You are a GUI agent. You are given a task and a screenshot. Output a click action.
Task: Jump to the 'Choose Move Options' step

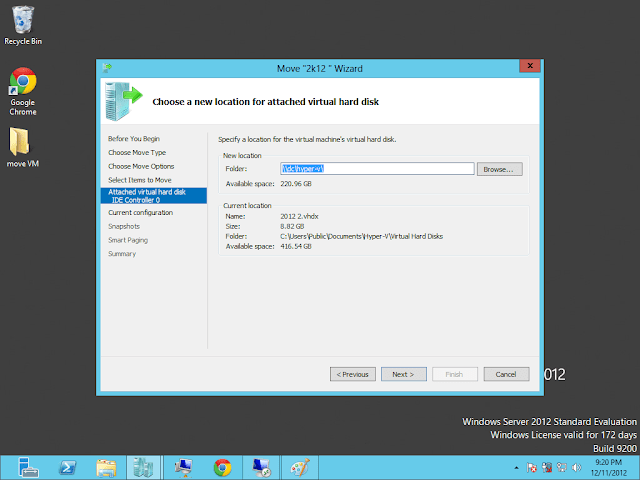pos(142,166)
